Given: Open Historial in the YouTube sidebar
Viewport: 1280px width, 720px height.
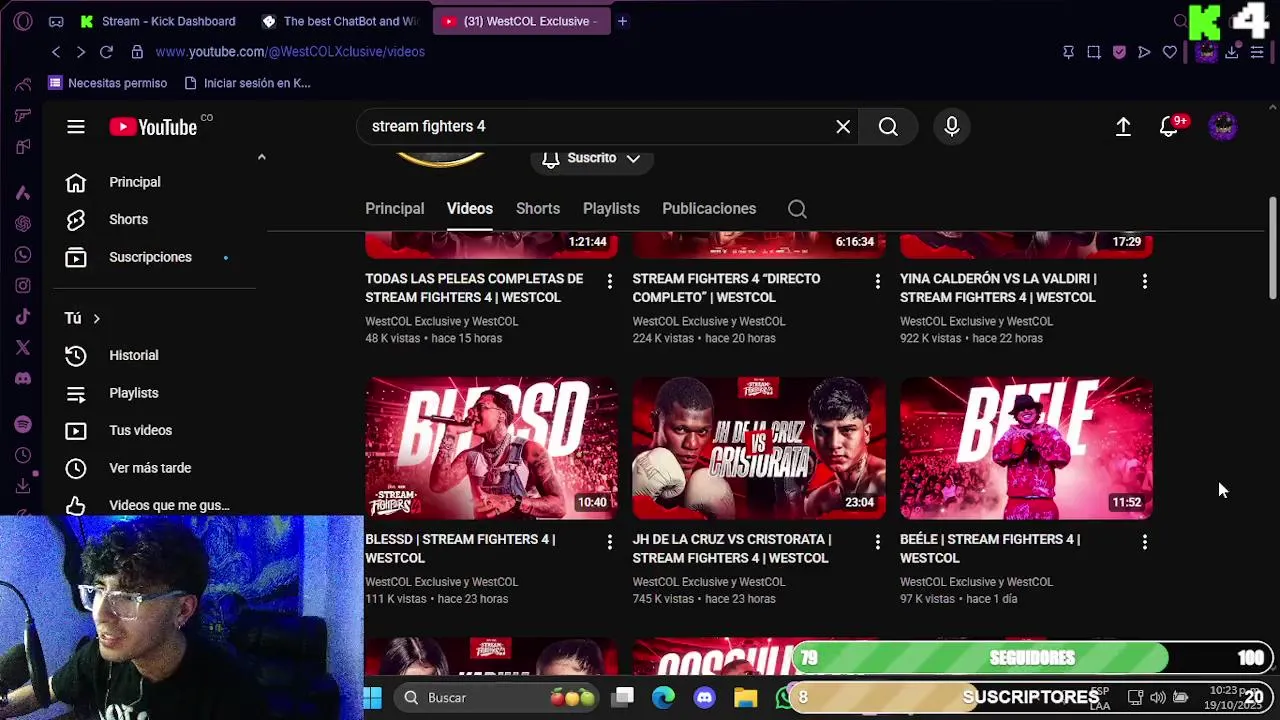Looking at the screenshot, I should pyautogui.click(x=153, y=355).
